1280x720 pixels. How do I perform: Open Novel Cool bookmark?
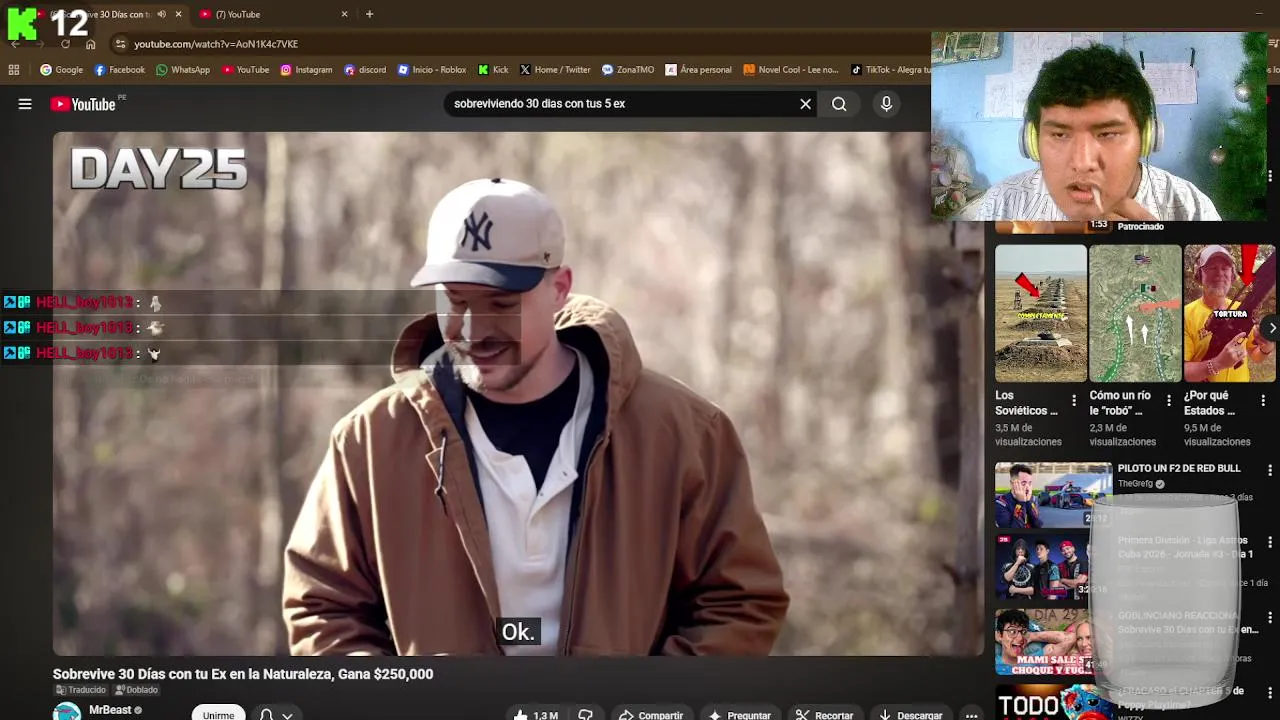[791, 70]
